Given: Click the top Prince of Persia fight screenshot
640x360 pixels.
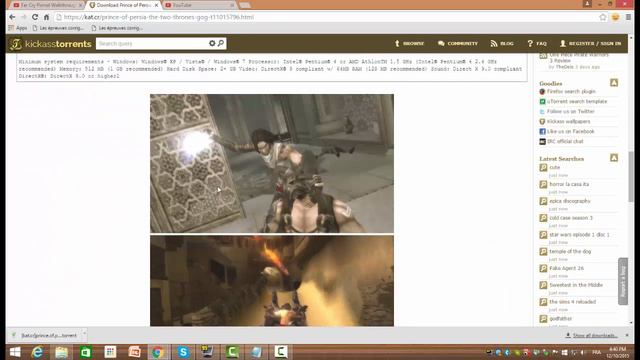Looking at the screenshot, I should [272, 163].
